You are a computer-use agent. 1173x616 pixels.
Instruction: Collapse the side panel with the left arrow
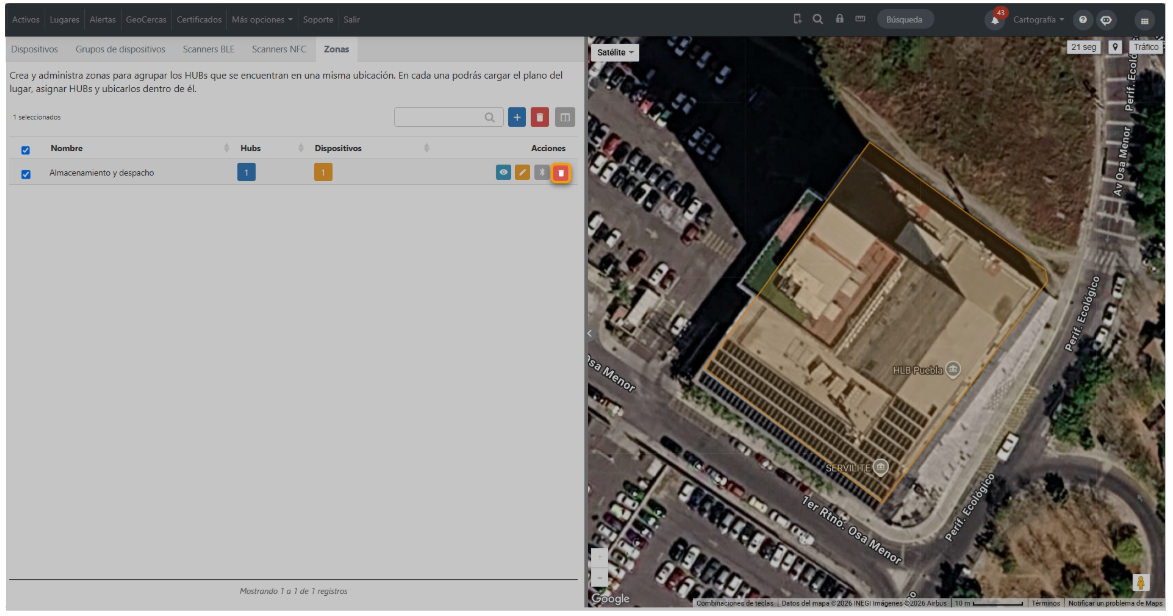(589, 333)
